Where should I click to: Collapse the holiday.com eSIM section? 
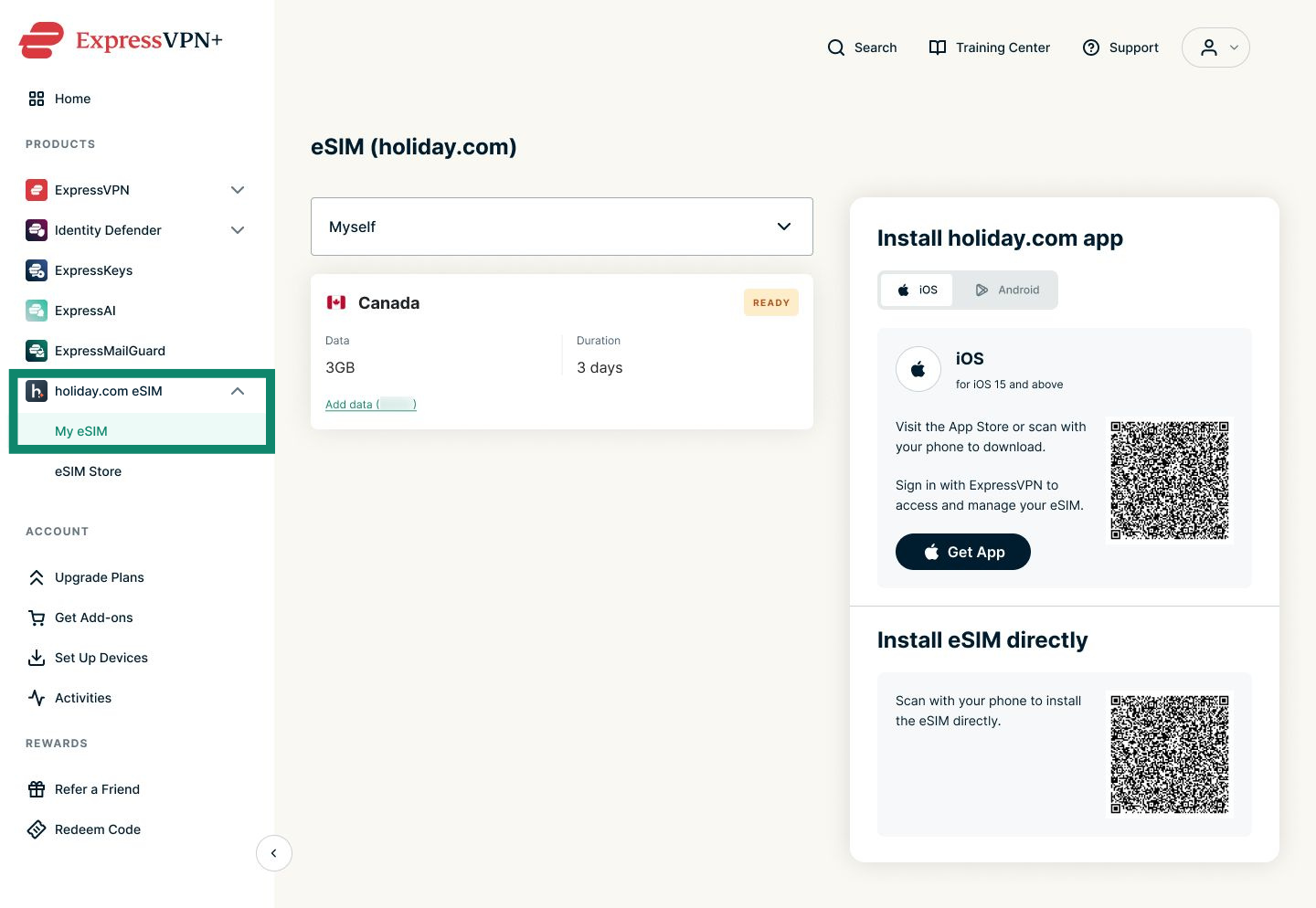point(238,391)
